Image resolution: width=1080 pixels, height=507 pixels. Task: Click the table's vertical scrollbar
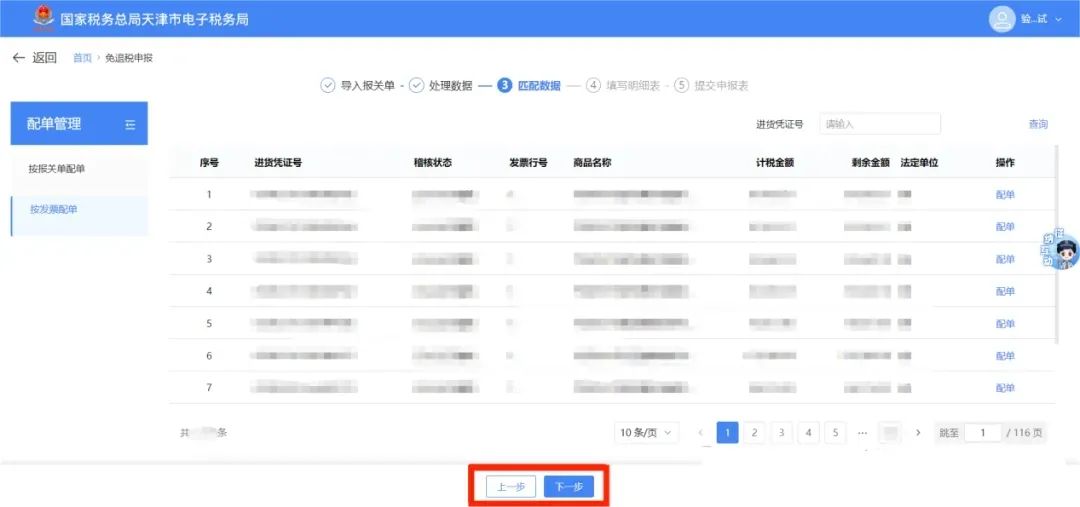[1057, 244]
